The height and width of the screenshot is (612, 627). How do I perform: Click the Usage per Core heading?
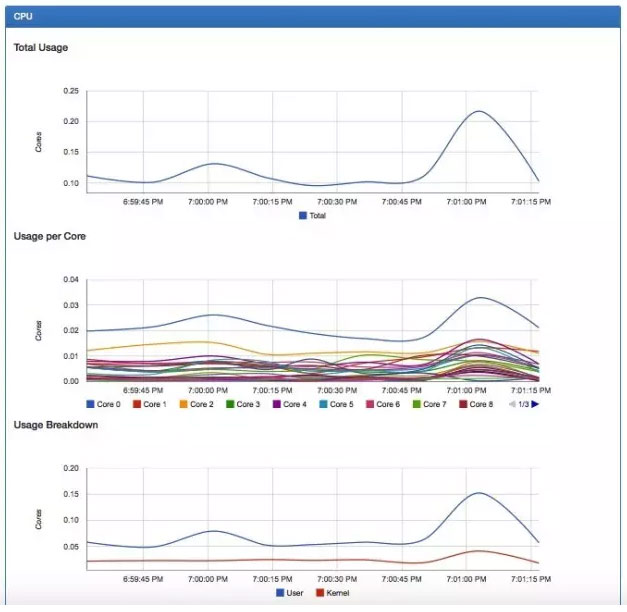[50, 236]
